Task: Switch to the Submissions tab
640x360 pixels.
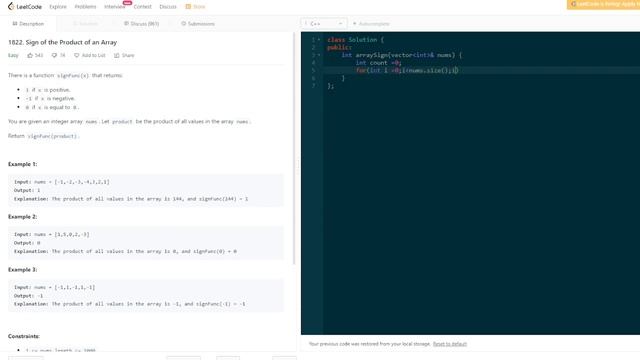Action: click(198, 24)
